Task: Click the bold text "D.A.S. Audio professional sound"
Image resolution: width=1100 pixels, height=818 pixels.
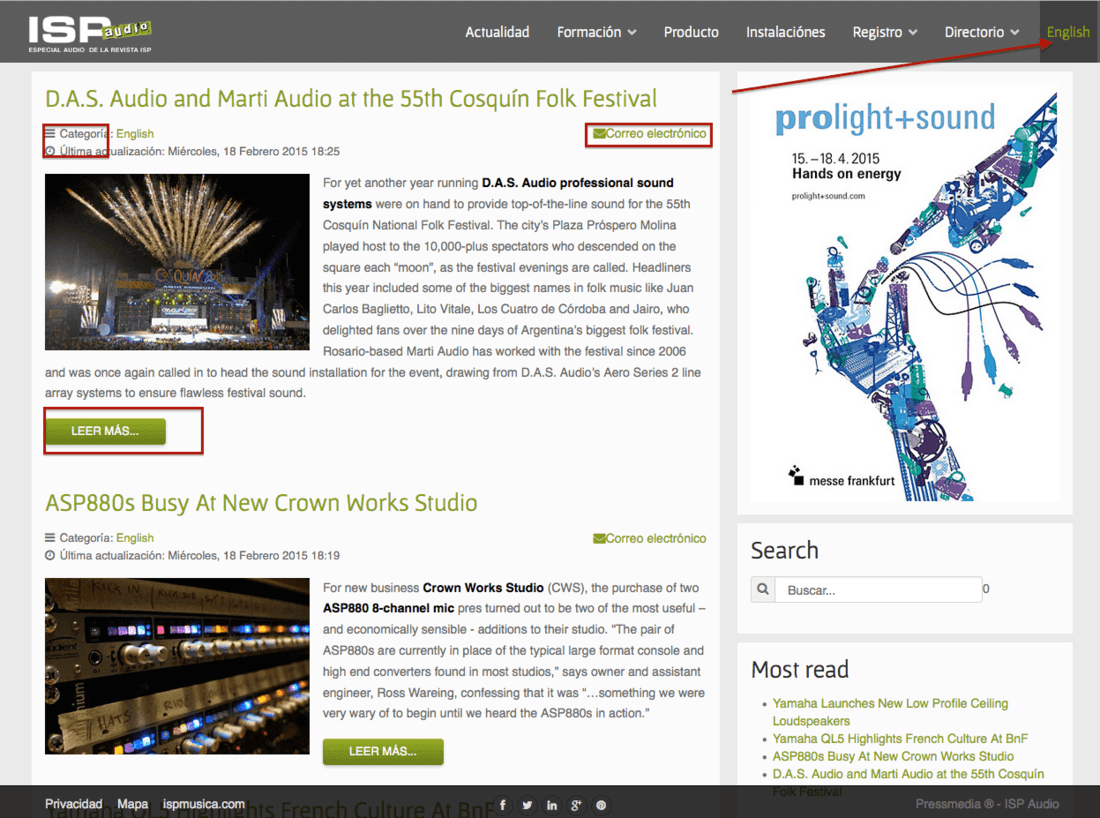Action: point(577,182)
